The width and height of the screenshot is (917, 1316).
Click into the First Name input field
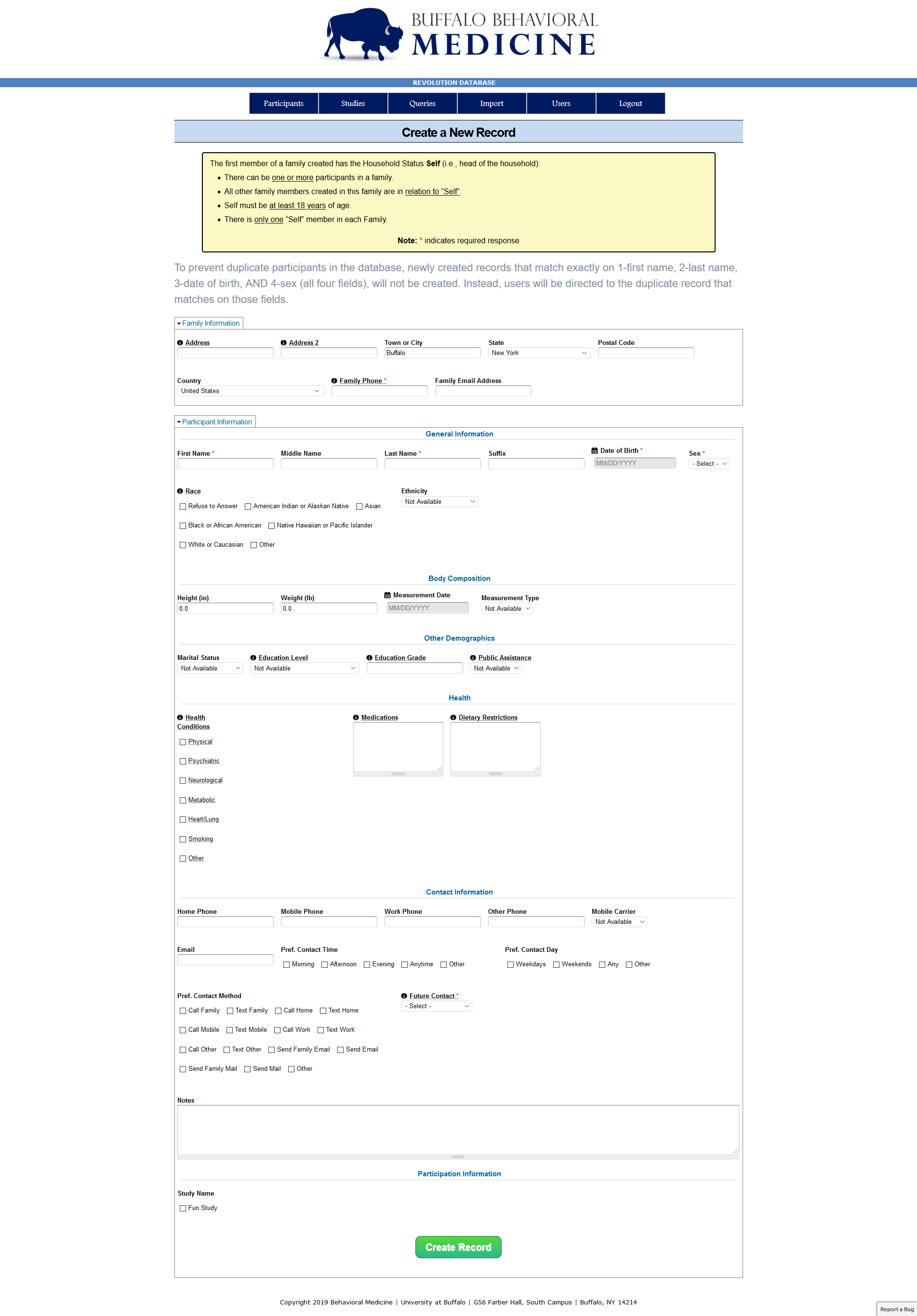pyautogui.click(x=226, y=464)
